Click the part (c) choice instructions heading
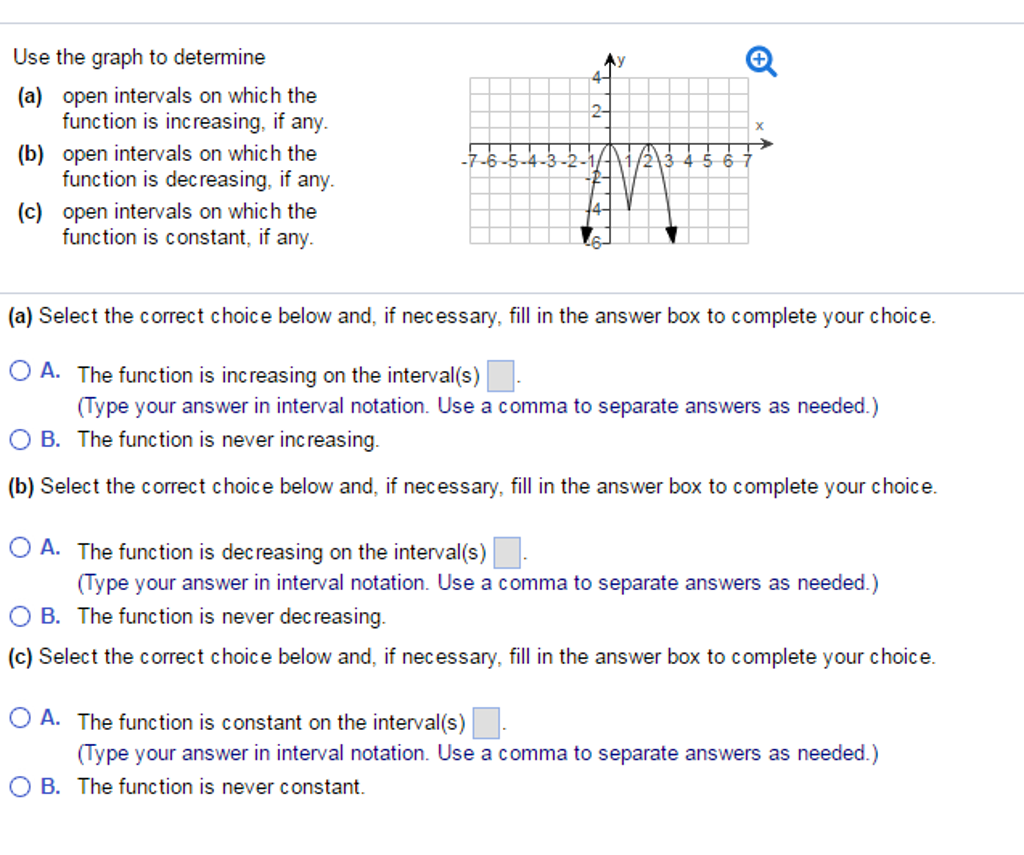Screen dimensions: 1024x855 point(466,656)
